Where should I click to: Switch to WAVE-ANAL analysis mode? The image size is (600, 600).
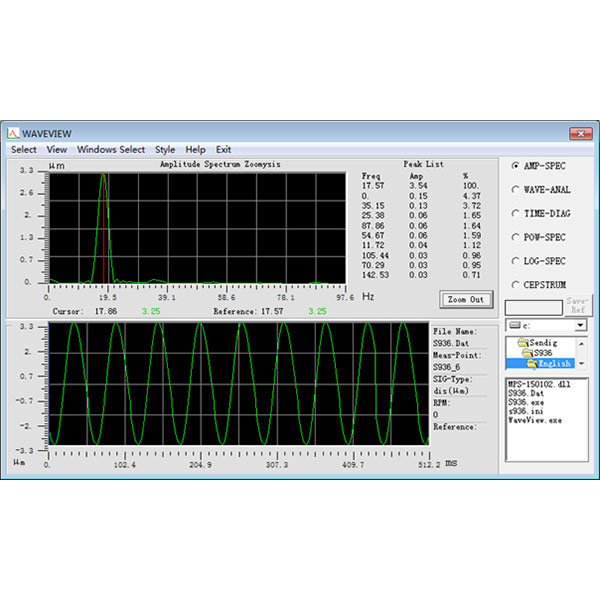tap(515, 189)
